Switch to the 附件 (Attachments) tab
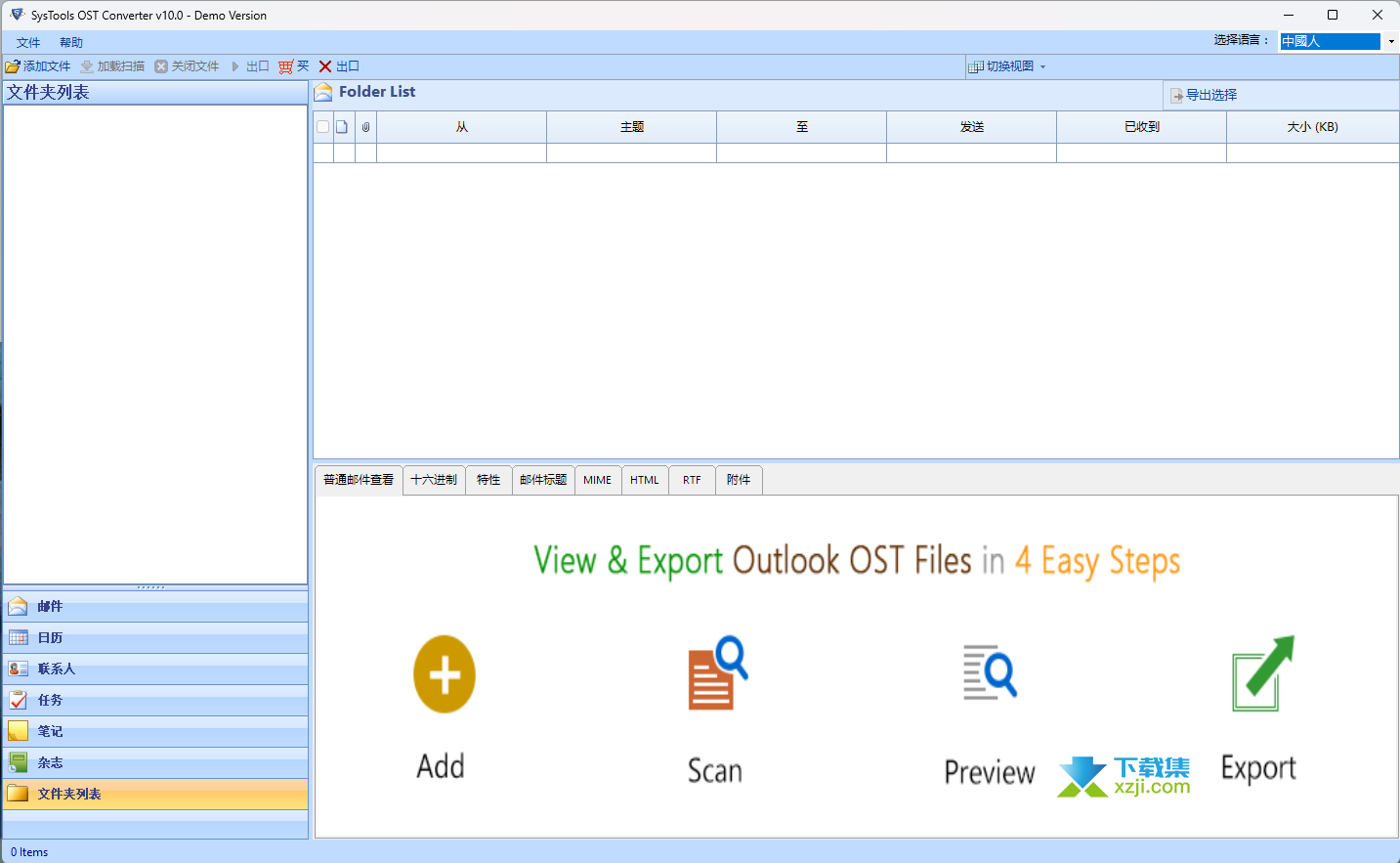The height and width of the screenshot is (863, 1400). coord(739,480)
